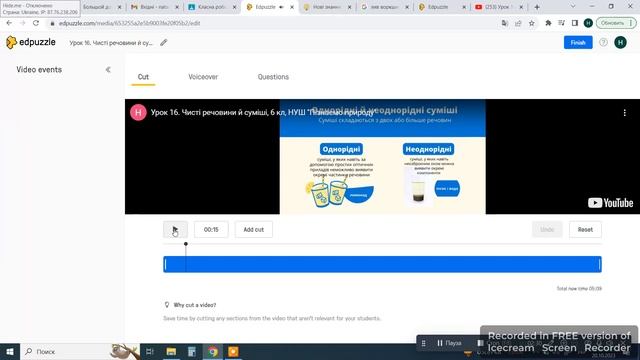Open Task View on taskbar
This screenshot has height=360, width=640.
point(150,351)
